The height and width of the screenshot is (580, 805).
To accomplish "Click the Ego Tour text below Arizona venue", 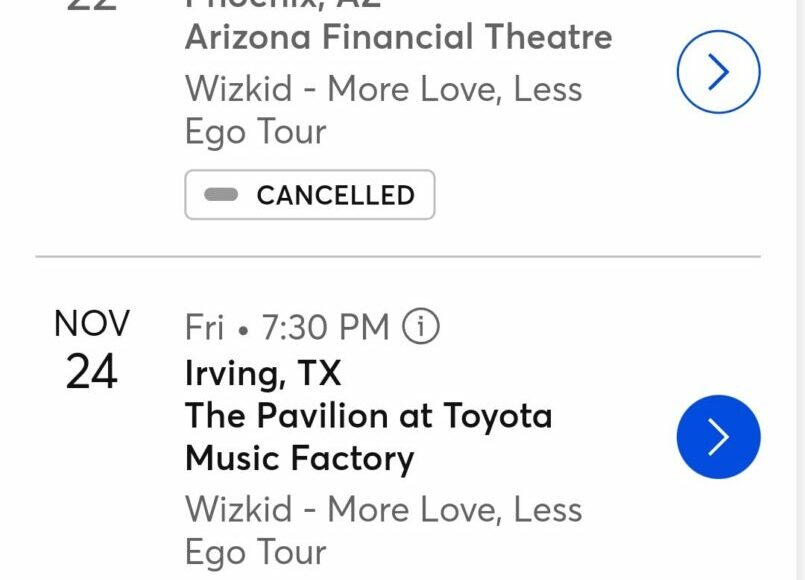I will pyautogui.click(x=255, y=133).
